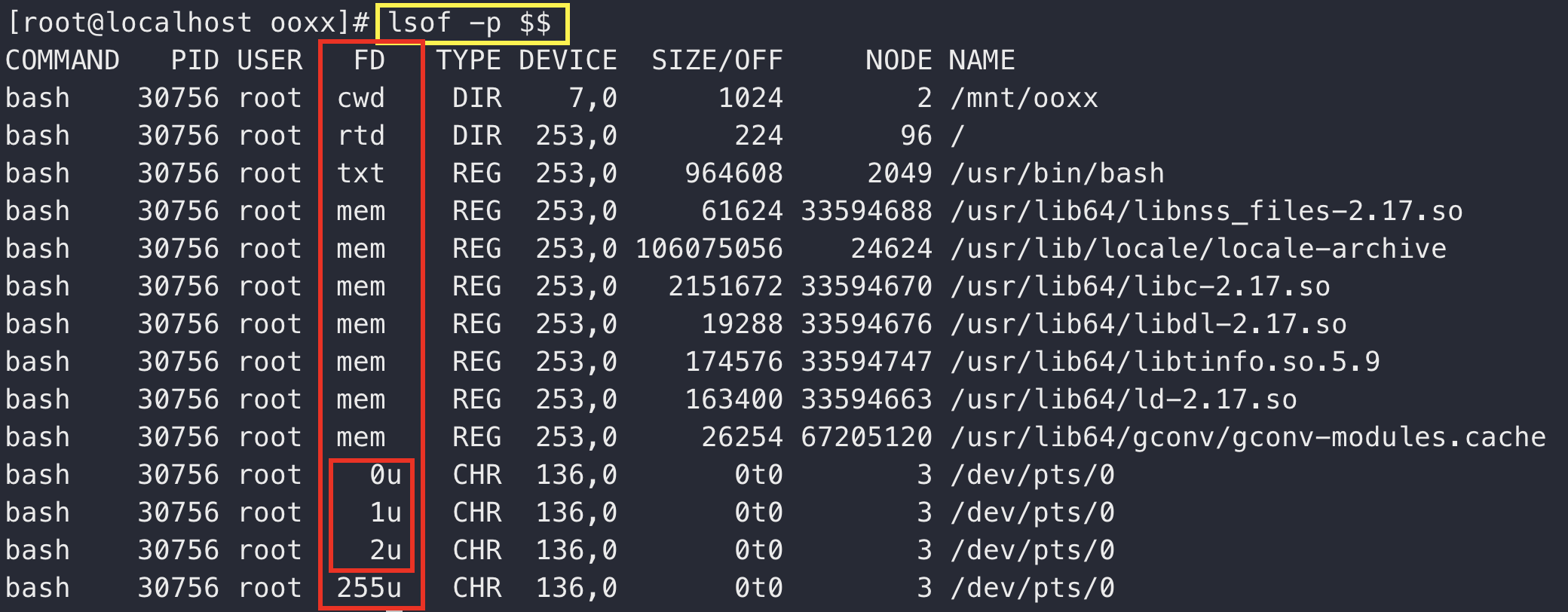Select the node number "2049"
The height and width of the screenshot is (612, 1568).
[899, 173]
